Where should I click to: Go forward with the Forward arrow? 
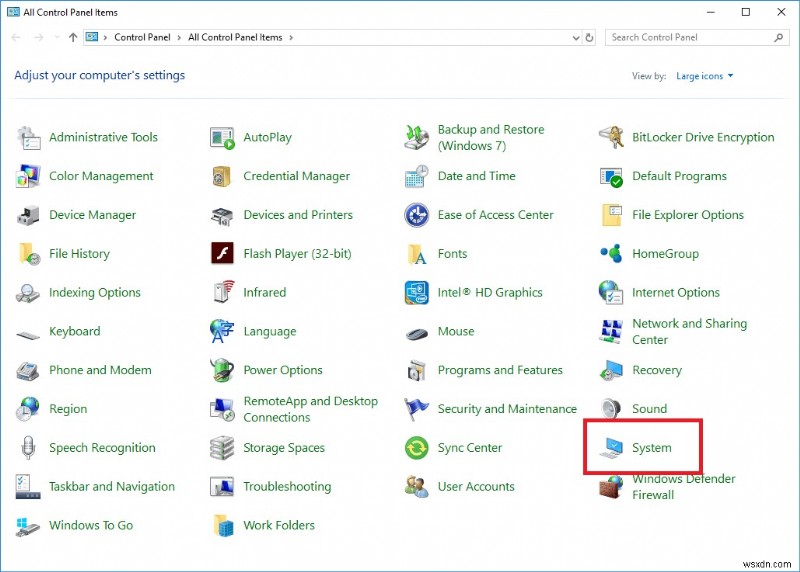tap(39, 37)
